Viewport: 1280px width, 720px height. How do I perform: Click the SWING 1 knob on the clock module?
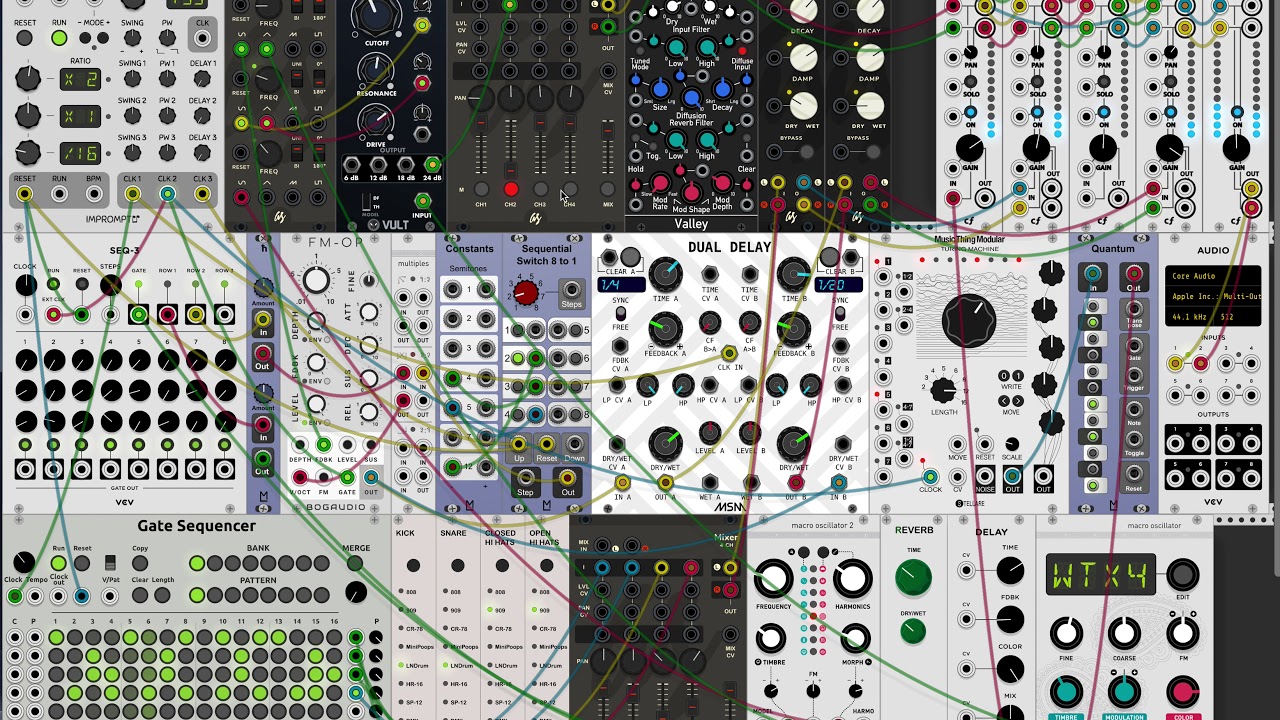pos(132,80)
